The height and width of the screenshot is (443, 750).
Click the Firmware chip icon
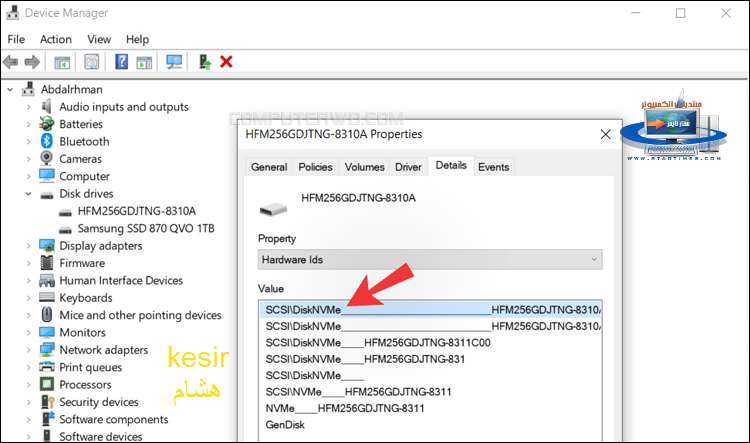(47, 263)
